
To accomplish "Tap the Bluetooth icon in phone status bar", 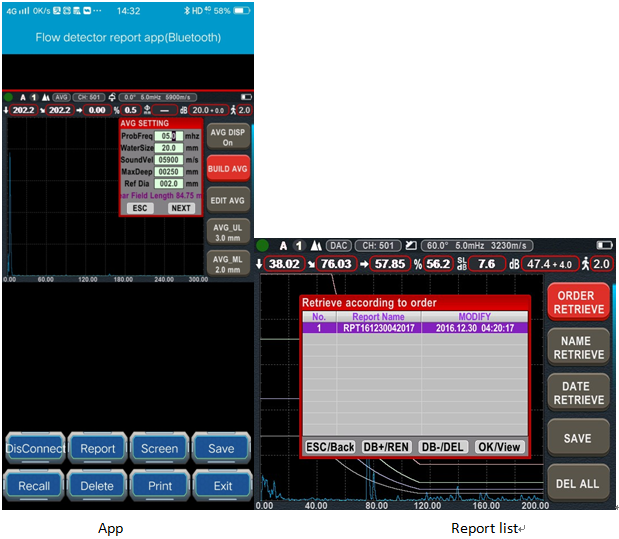I will point(187,10).
